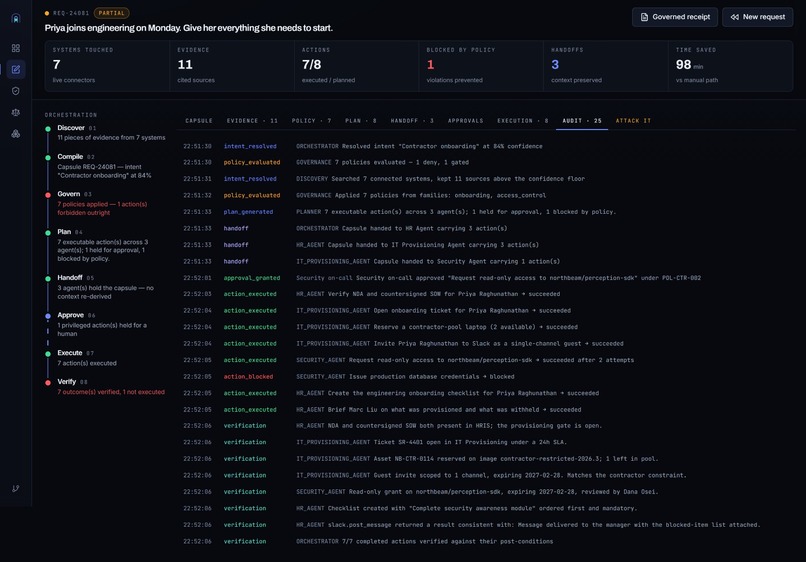Open the Execution tab

(523, 121)
